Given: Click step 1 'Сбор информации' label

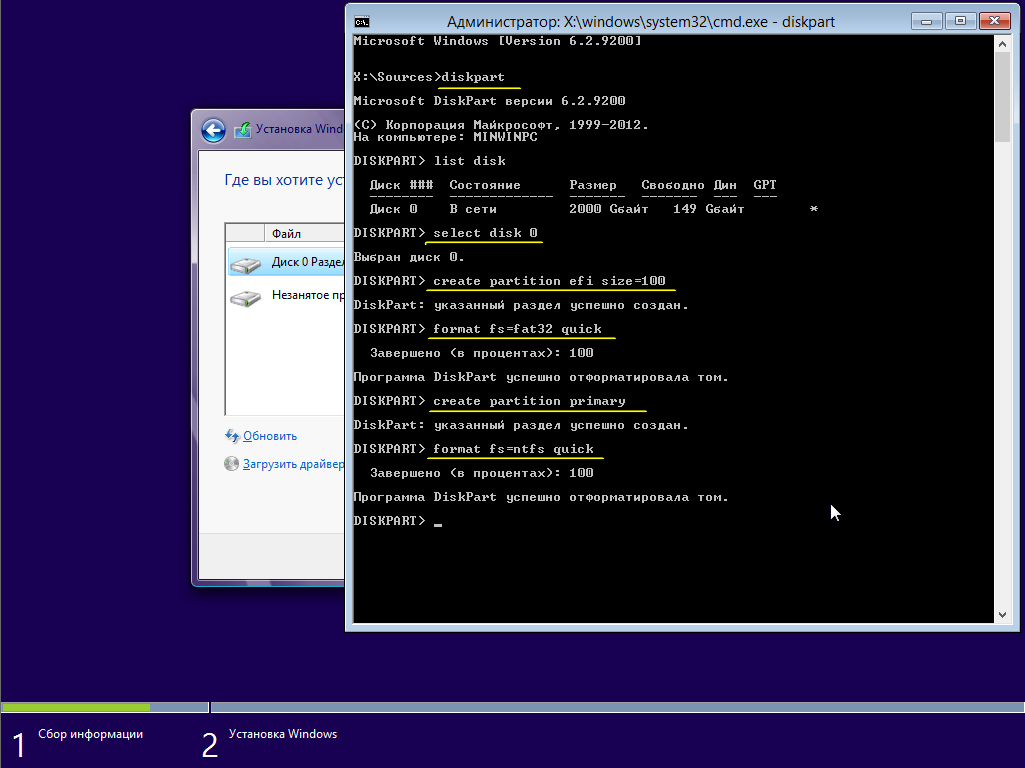Looking at the screenshot, I should pyautogui.click(x=90, y=734).
